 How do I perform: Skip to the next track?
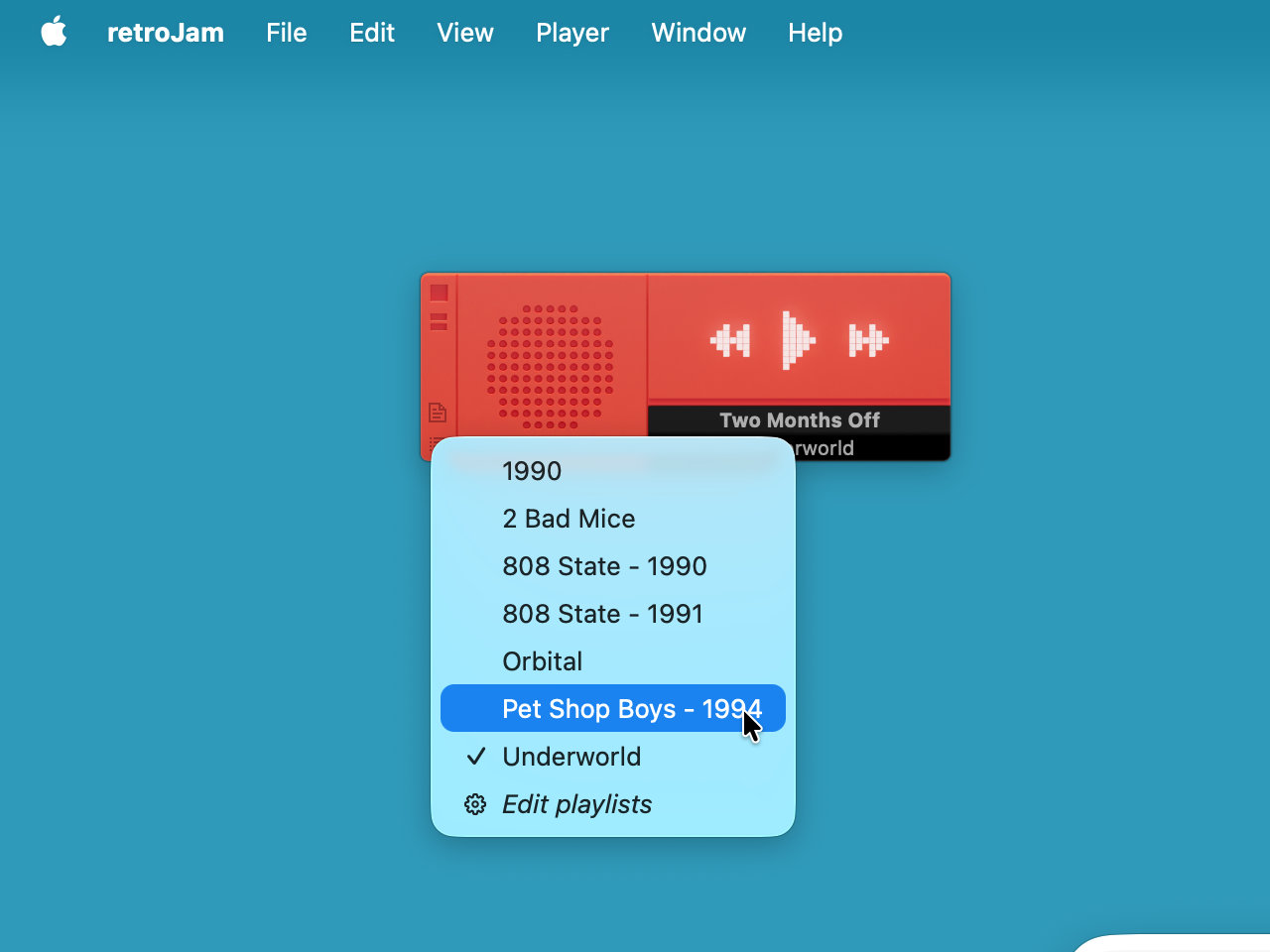[x=868, y=340]
